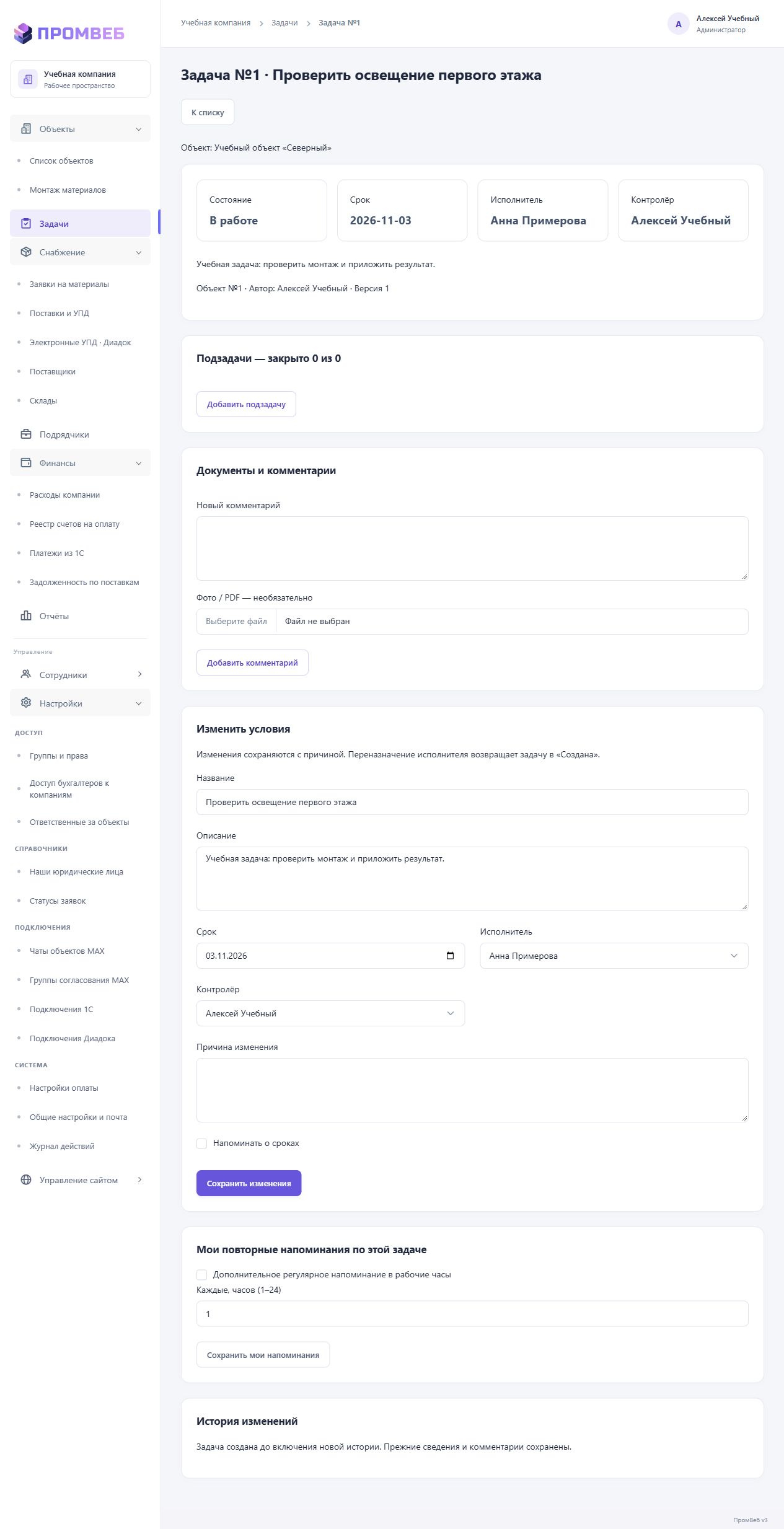Open Склады menu item
The height and width of the screenshot is (1529, 784).
coord(43,400)
